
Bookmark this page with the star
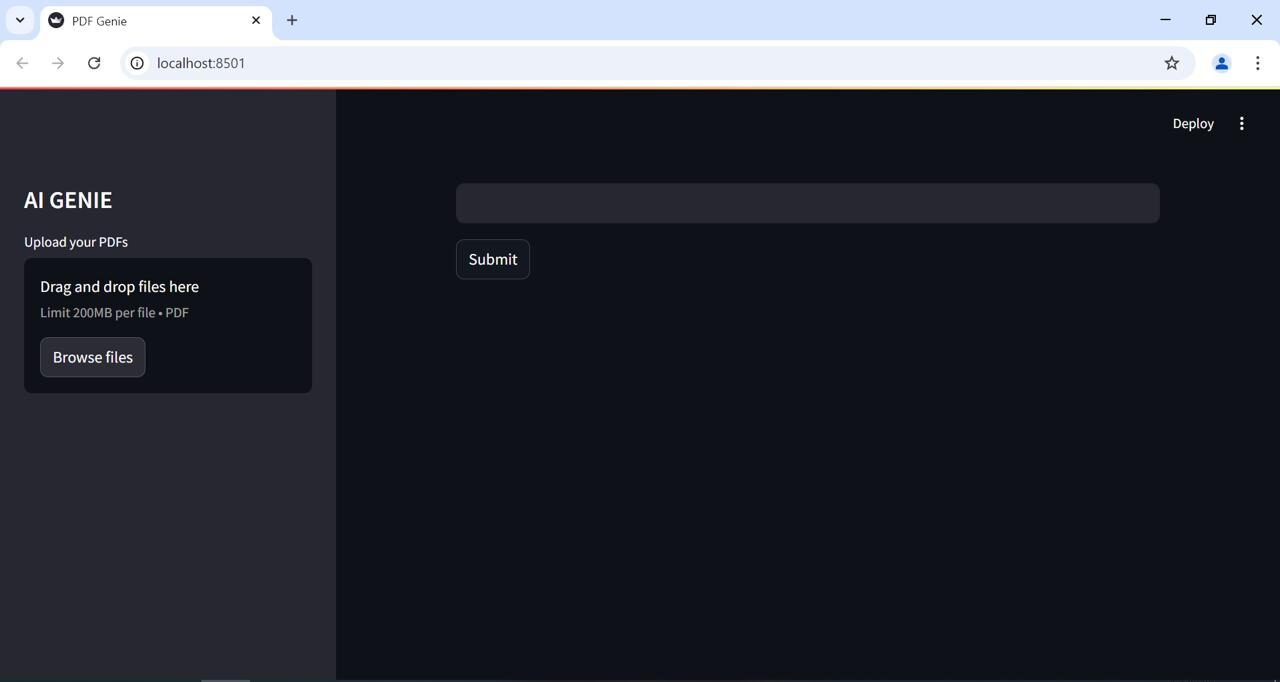(1172, 63)
